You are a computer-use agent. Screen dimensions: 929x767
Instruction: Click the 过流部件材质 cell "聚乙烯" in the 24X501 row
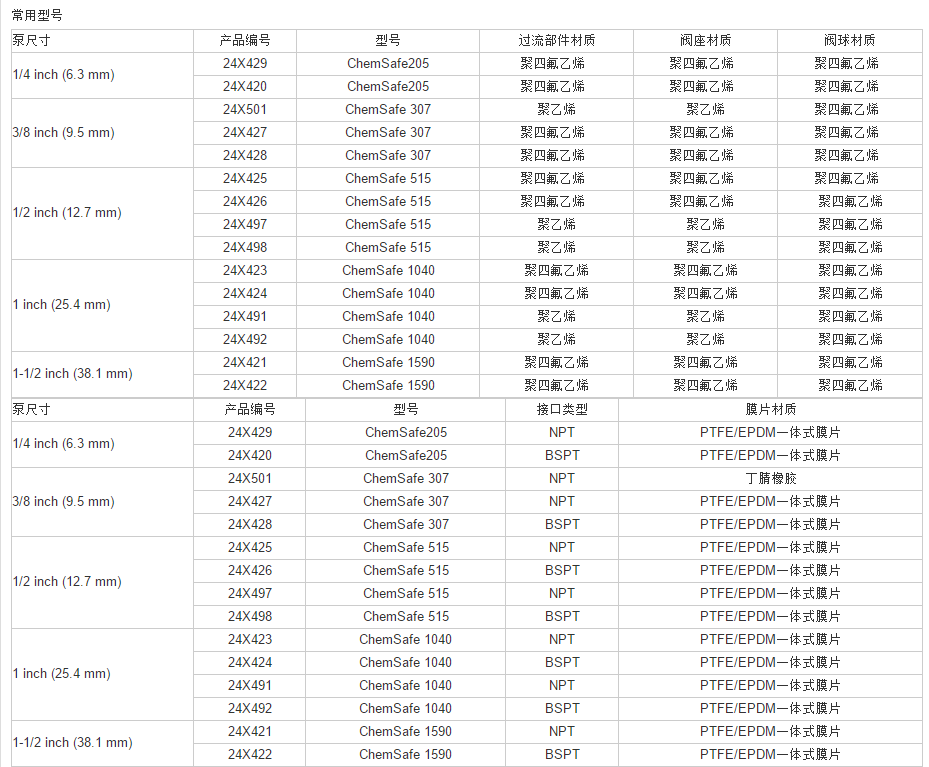[556, 110]
